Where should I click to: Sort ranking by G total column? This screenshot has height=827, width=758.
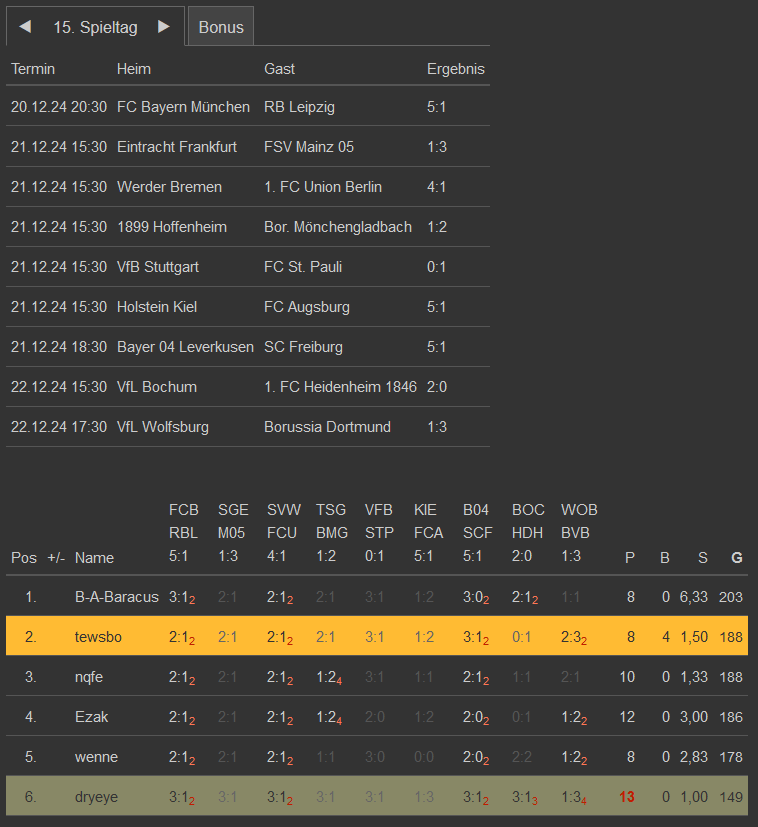[x=737, y=558]
